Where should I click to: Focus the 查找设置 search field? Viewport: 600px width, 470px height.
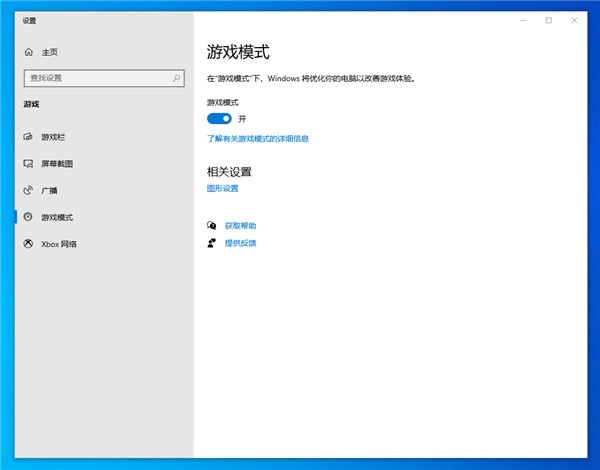[x=104, y=78]
